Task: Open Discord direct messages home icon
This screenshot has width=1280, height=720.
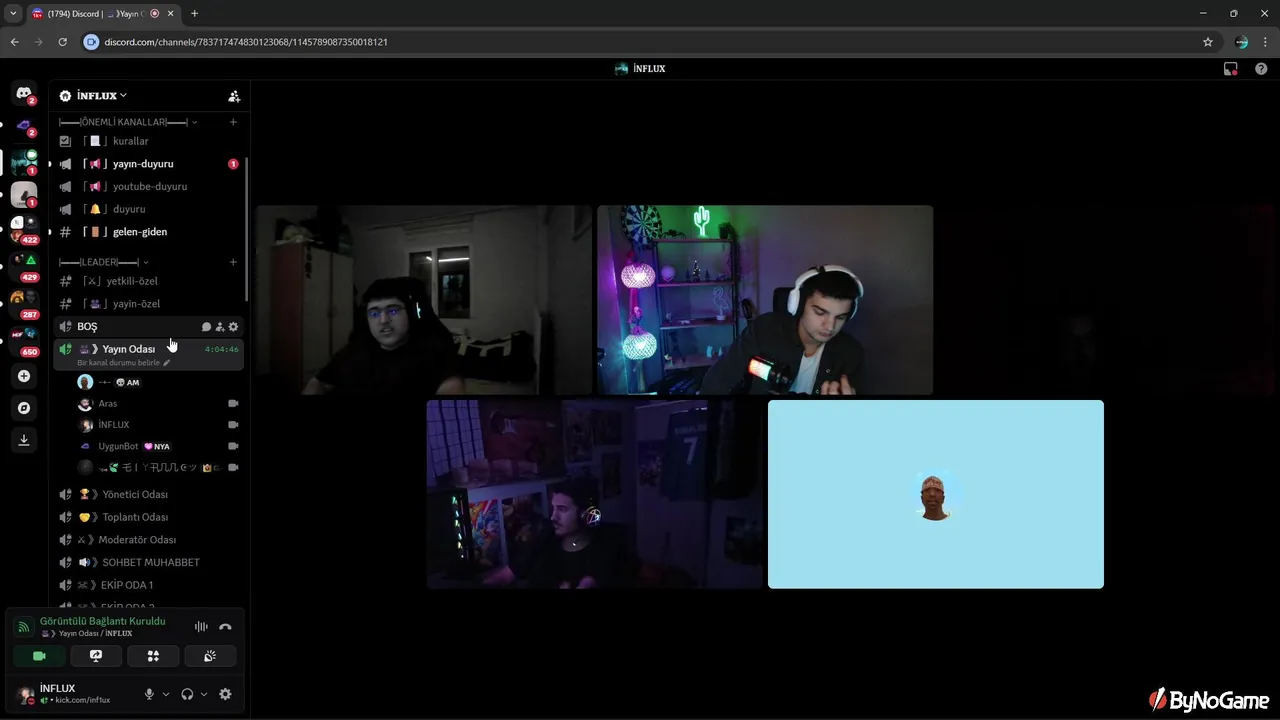Action: click(x=24, y=93)
